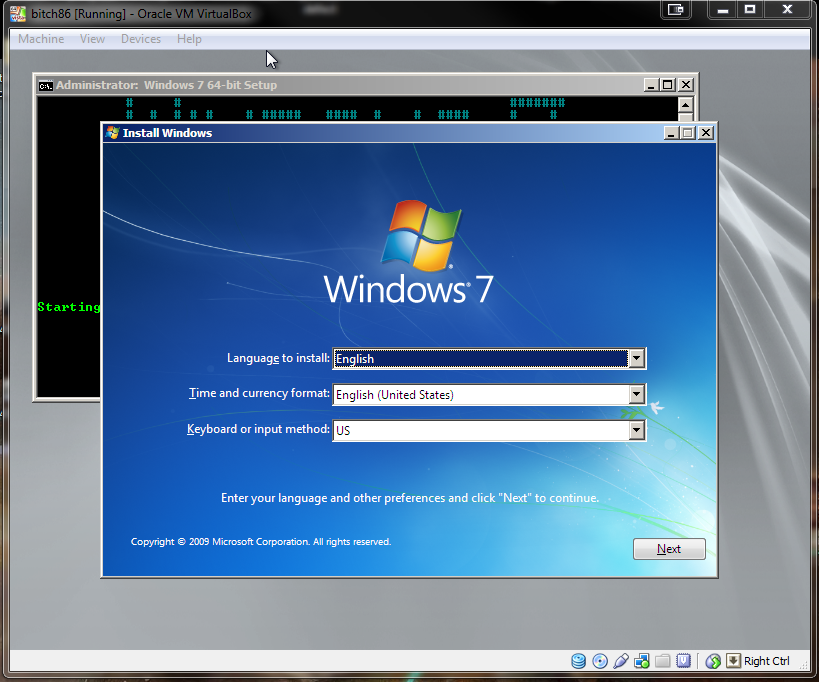Click the shared folders icon in status bar

click(662, 661)
